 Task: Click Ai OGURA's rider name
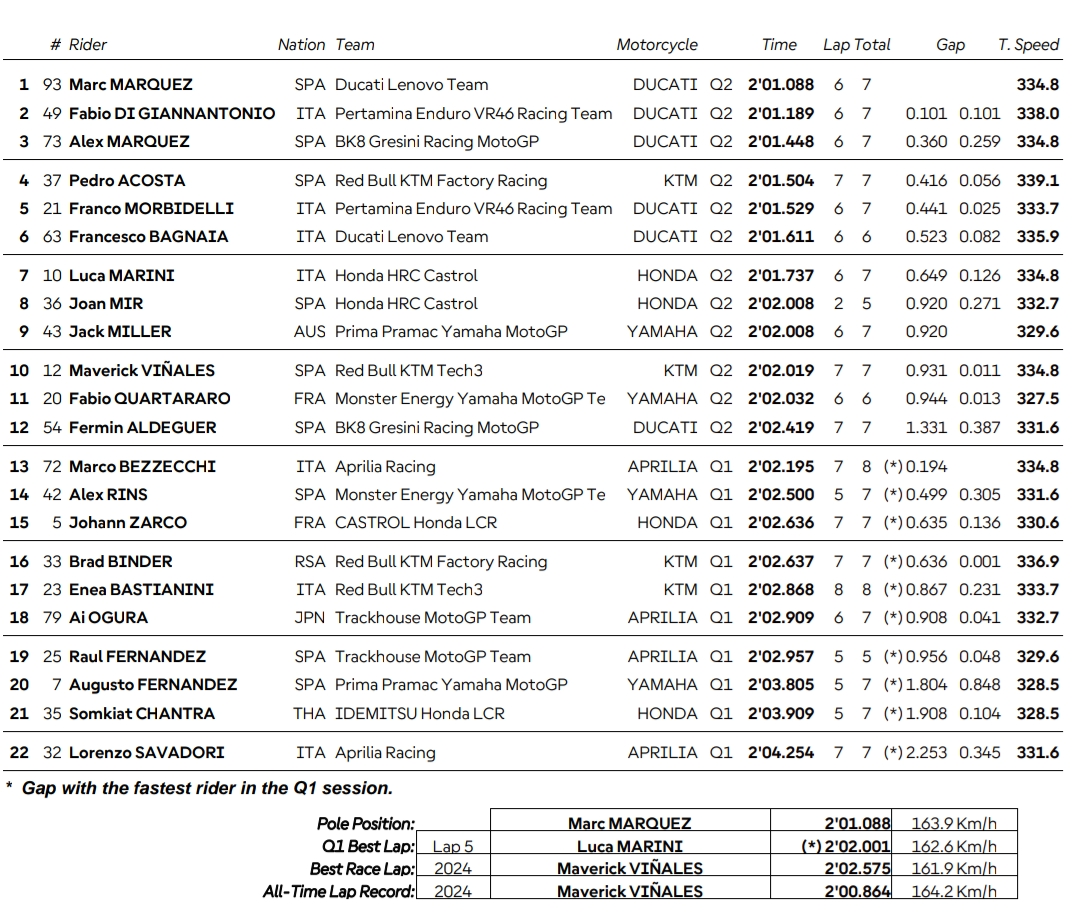click(x=108, y=618)
